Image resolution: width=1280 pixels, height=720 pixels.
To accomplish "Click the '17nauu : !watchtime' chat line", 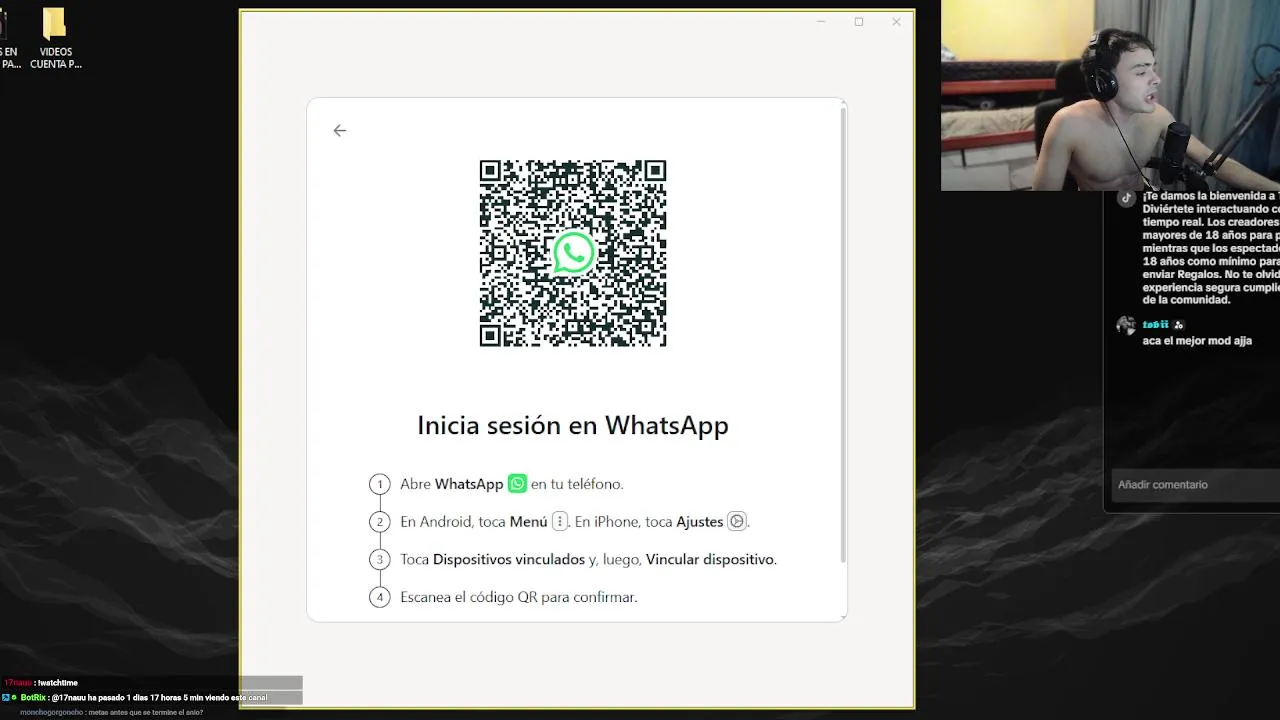I will [x=41, y=683].
